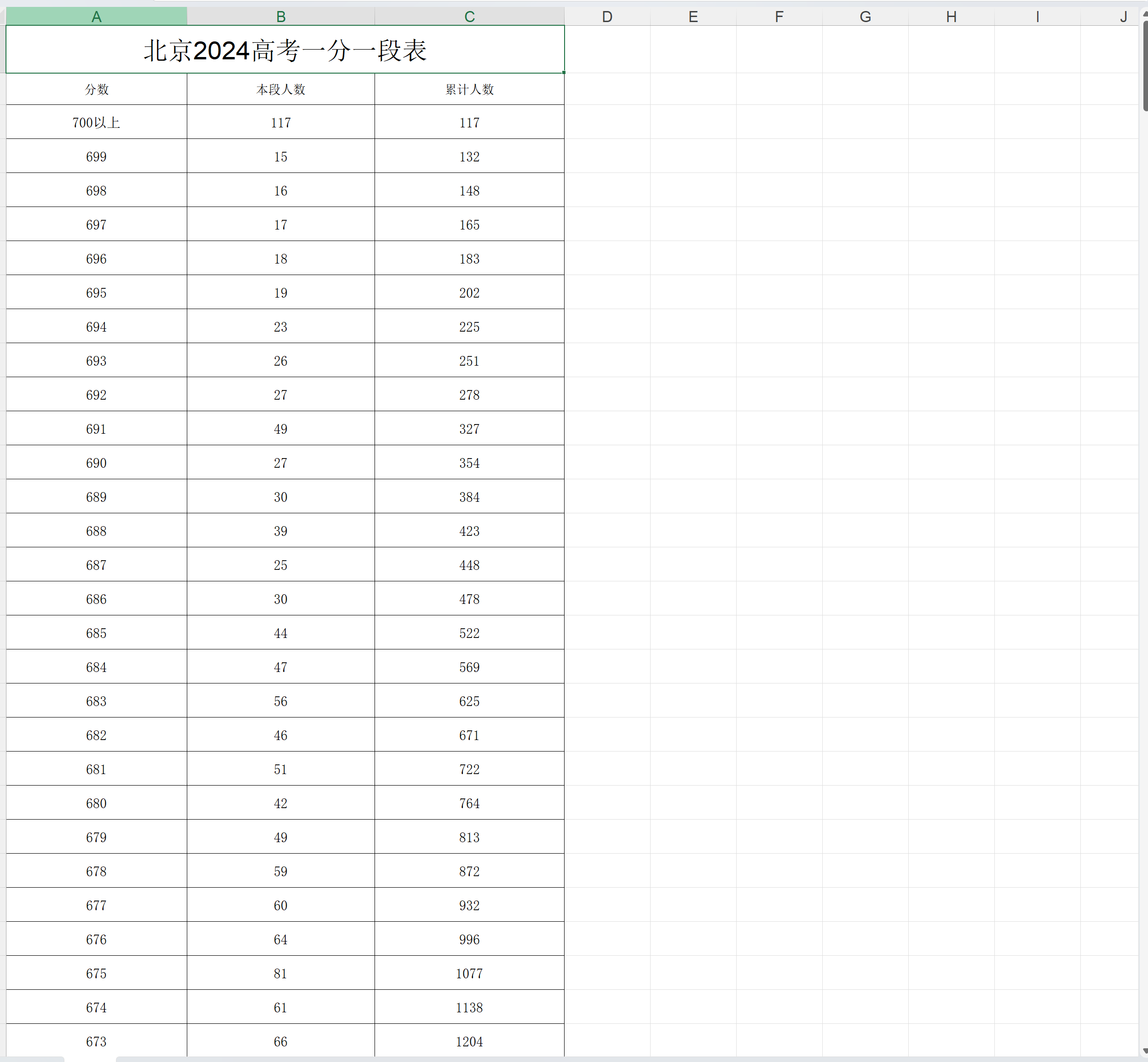Select the cumulative count cell 522

(x=469, y=633)
